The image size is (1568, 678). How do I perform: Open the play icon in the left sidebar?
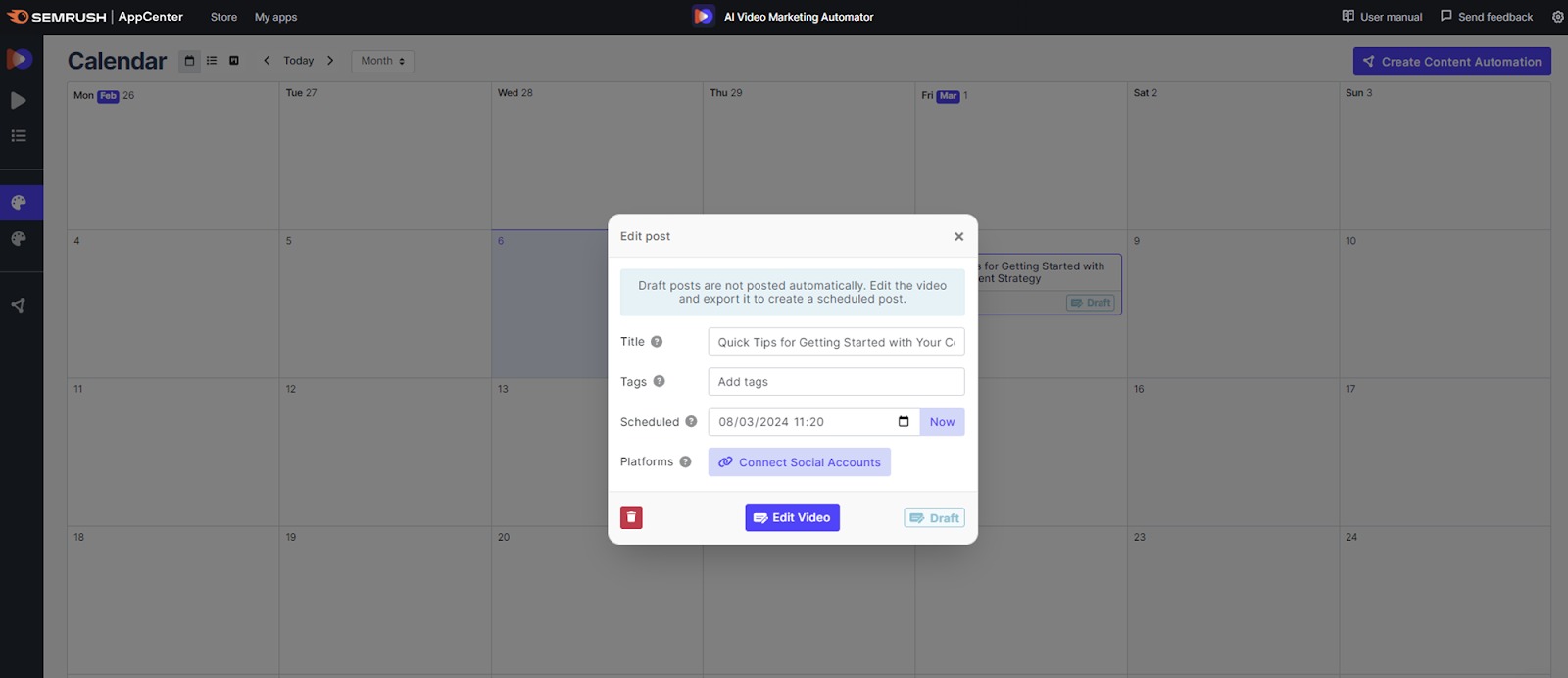point(19,100)
